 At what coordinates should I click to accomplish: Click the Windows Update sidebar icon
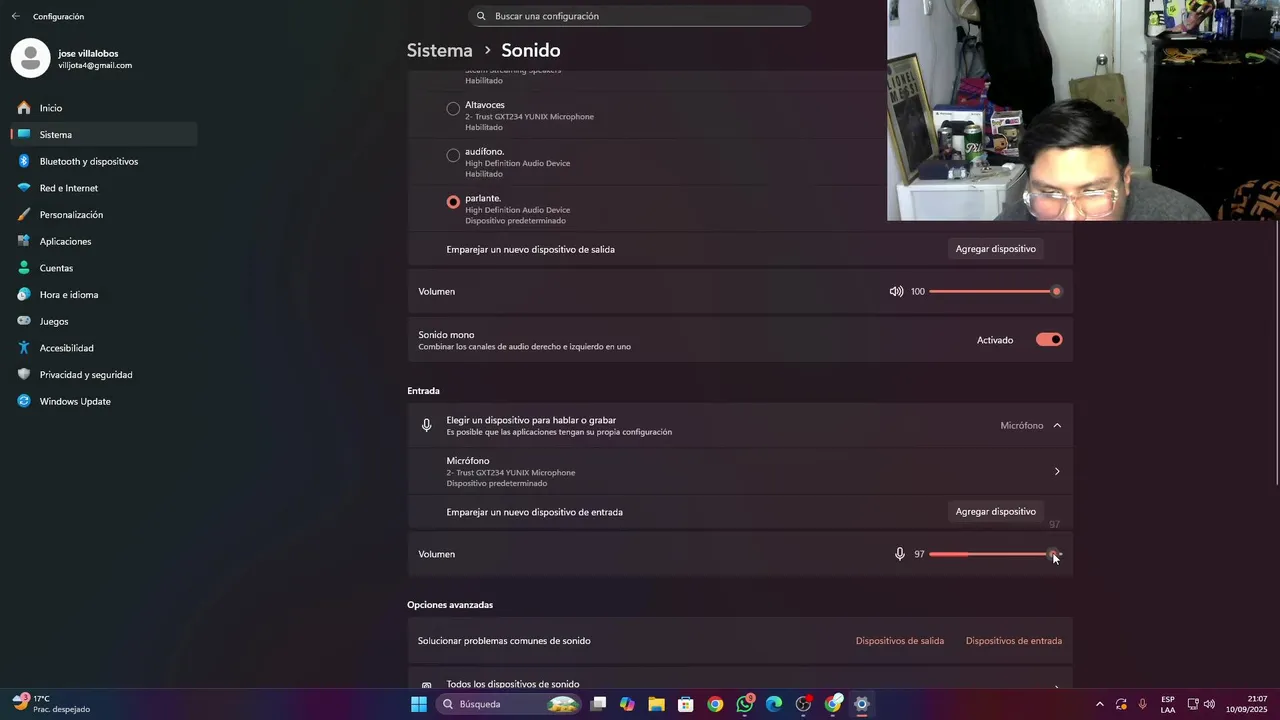pyautogui.click(x=23, y=401)
